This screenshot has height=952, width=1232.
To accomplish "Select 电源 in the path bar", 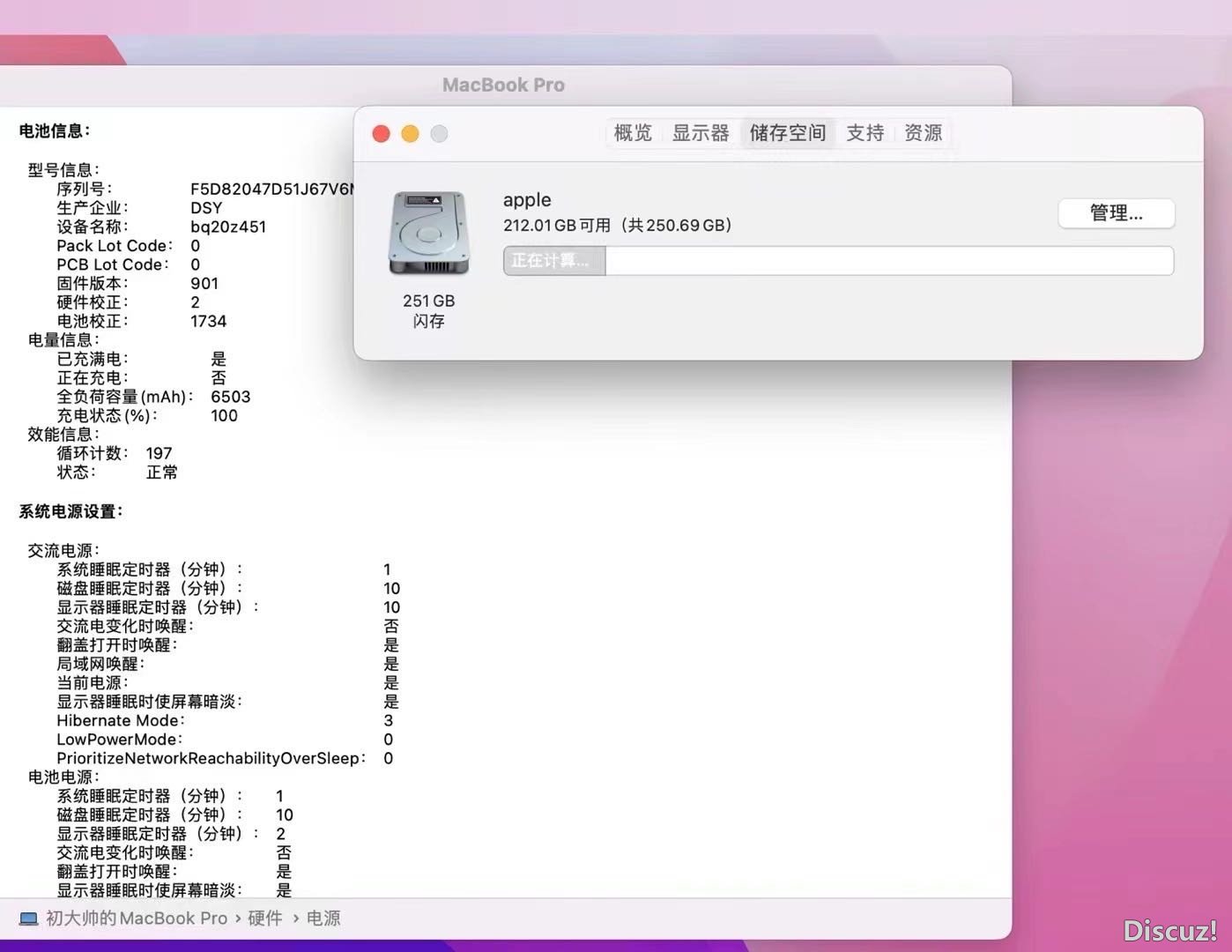I will [323, 919].
